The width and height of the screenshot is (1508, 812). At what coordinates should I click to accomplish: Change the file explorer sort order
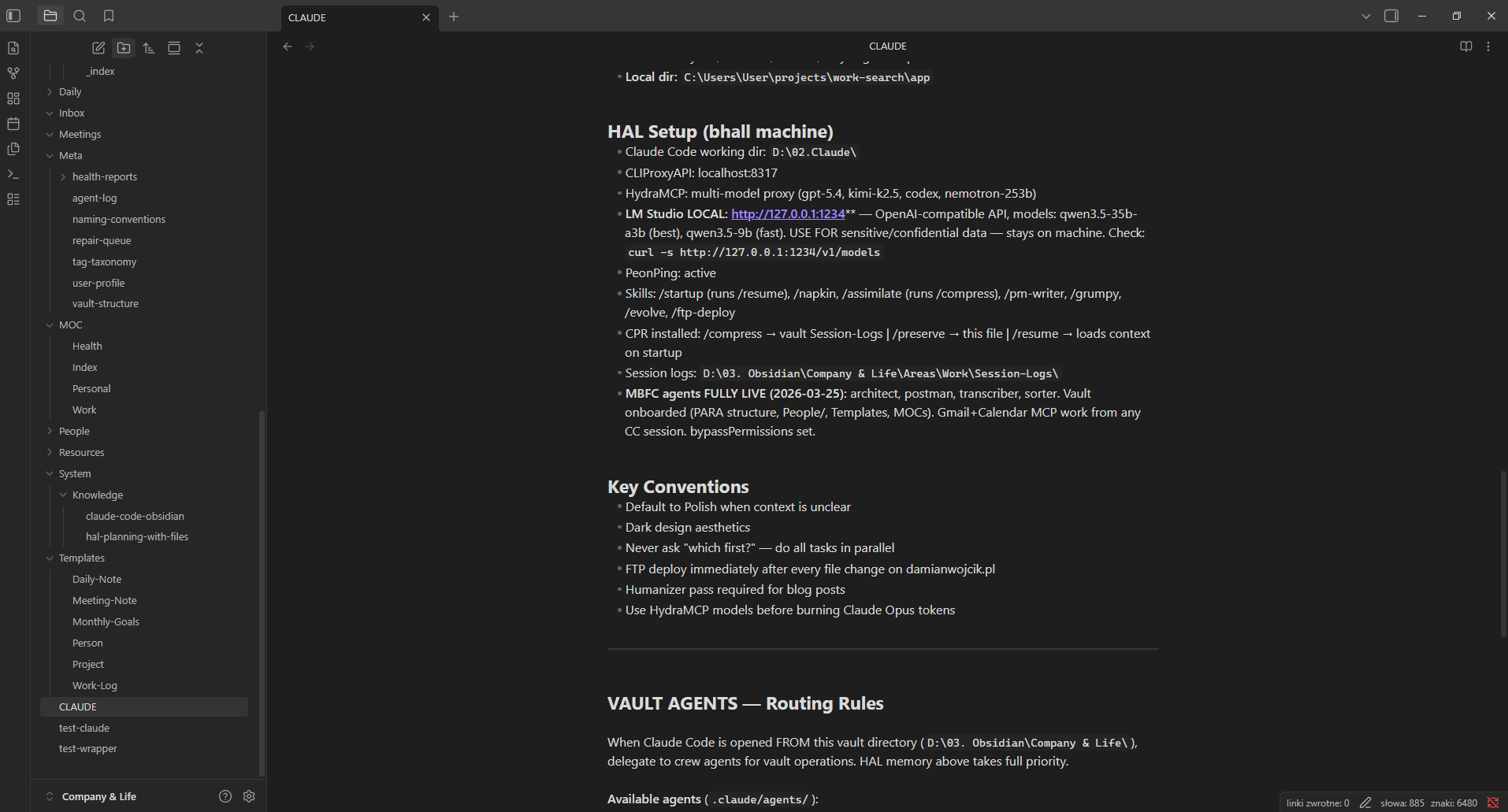tap(148, 48)
